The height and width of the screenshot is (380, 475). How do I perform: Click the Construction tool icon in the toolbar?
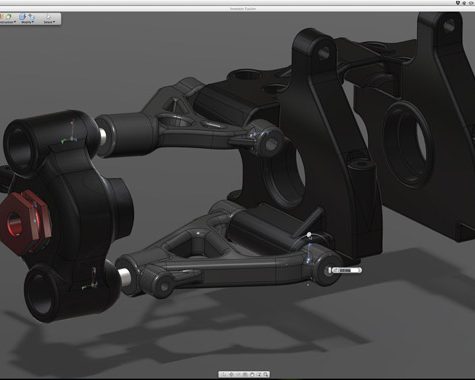pos(7,16)
